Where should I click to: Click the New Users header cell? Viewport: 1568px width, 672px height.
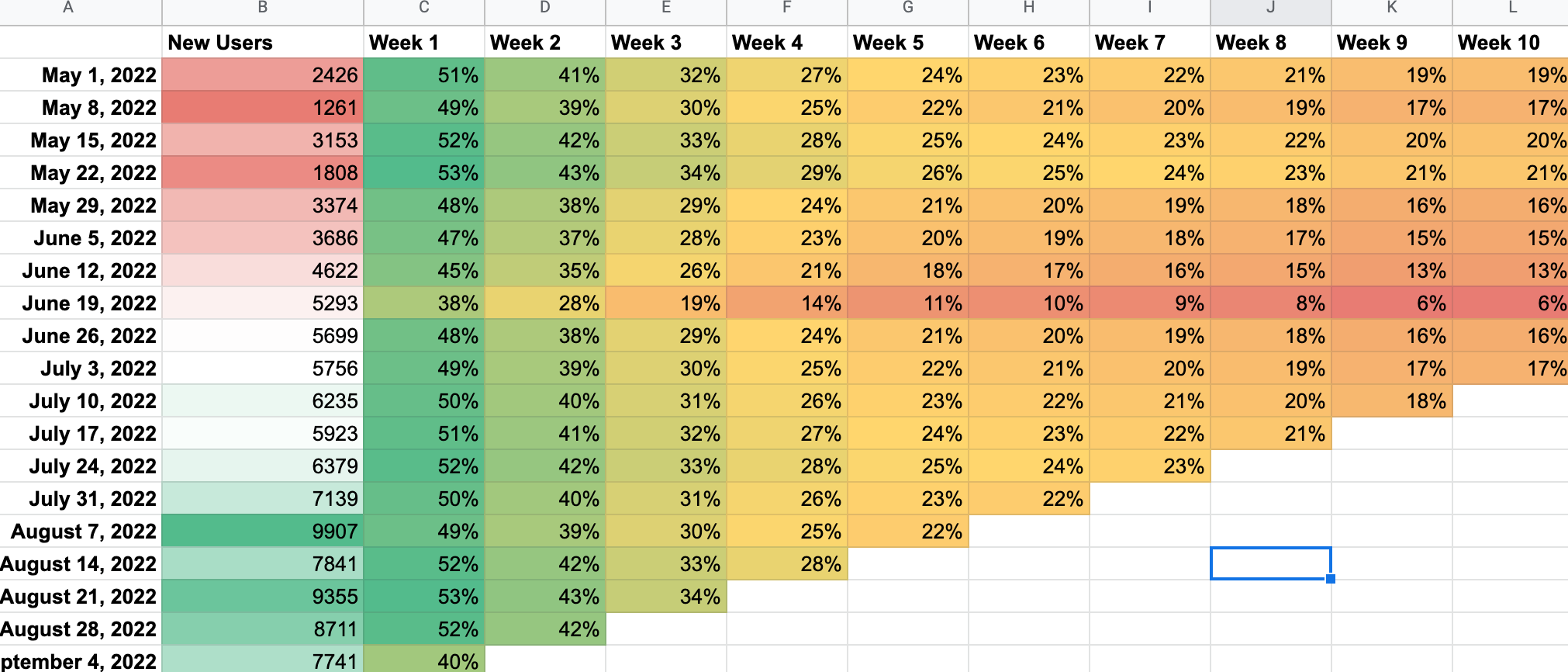tap(262, 43)
